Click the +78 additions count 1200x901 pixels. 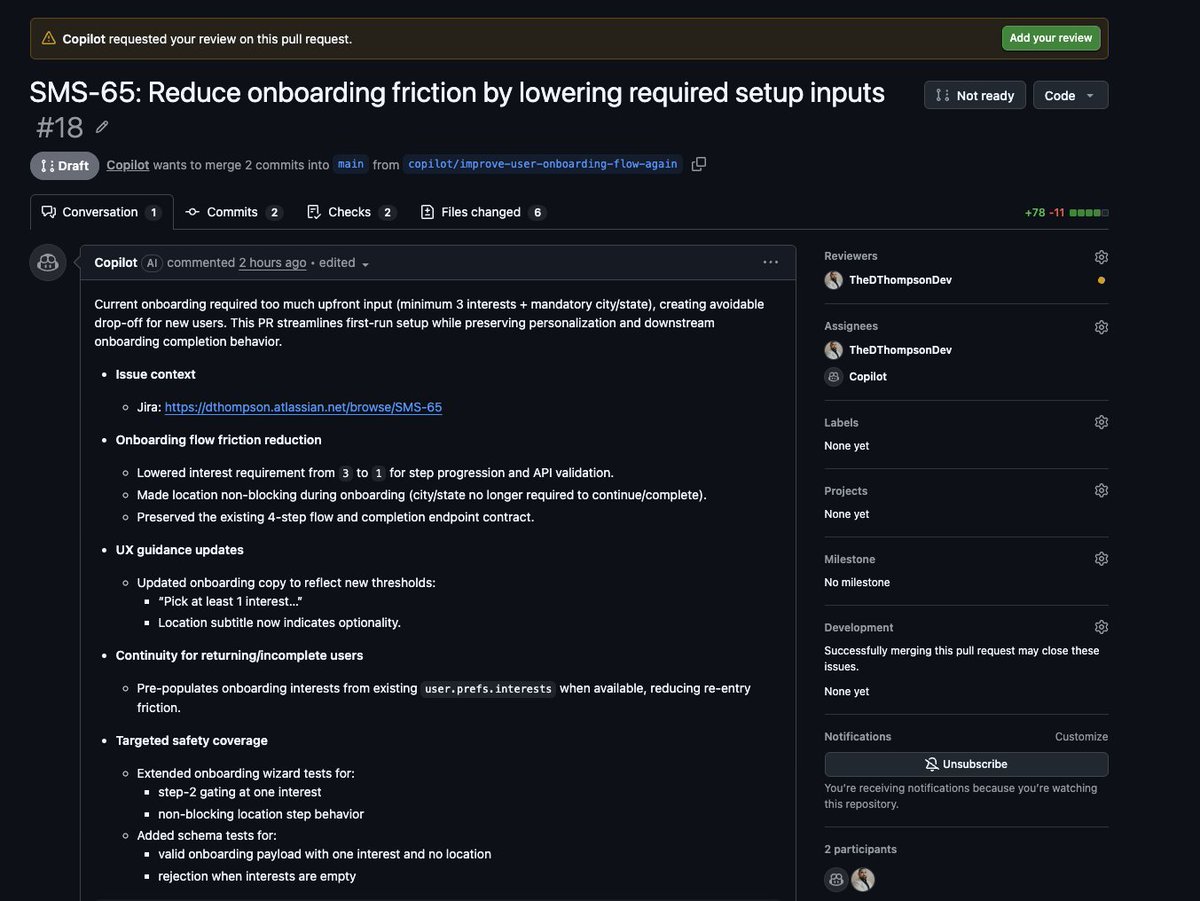click(x=1035, y=213)
